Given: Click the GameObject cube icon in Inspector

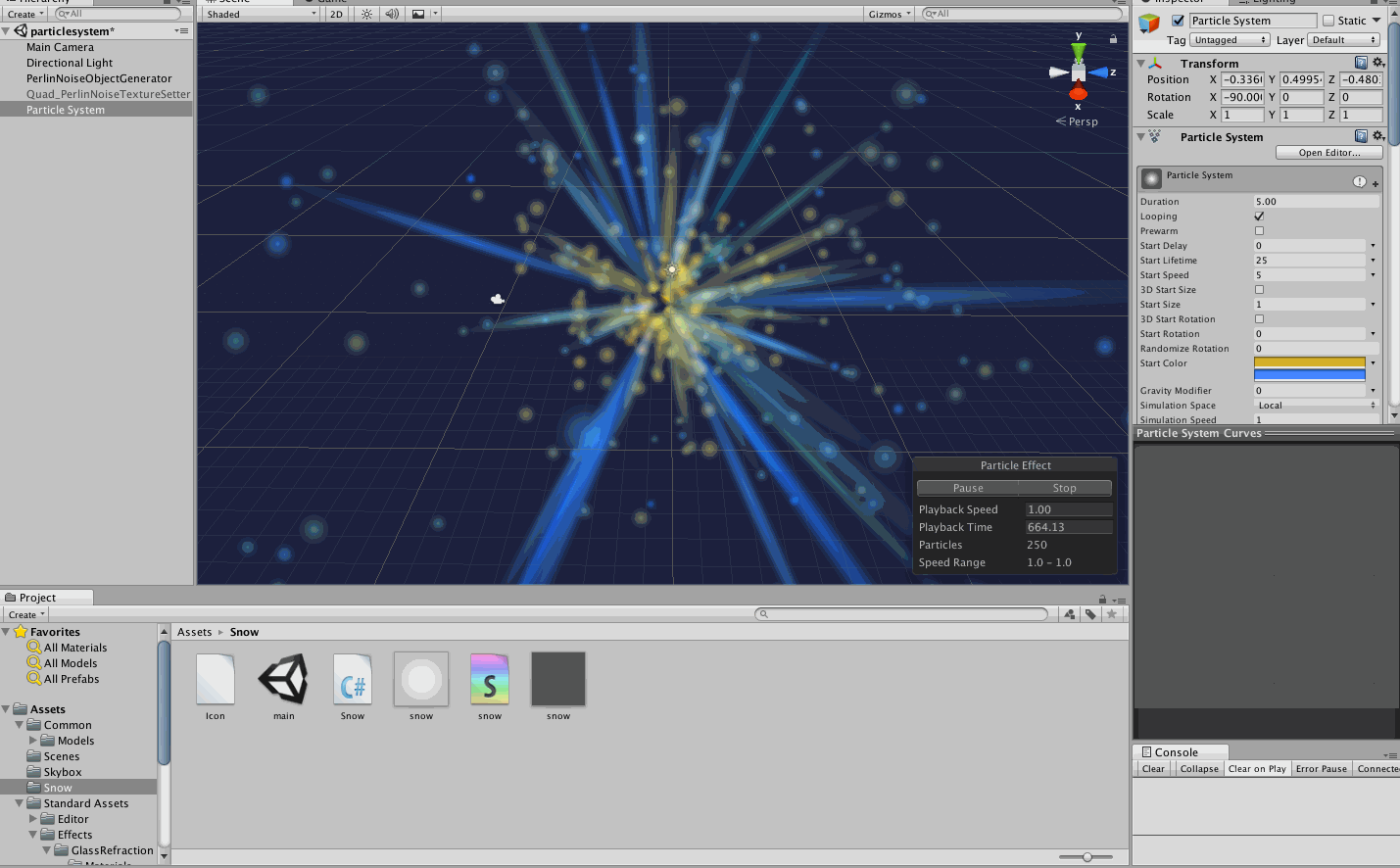Looking at the screenshot, I should (x=1149, y=24).
